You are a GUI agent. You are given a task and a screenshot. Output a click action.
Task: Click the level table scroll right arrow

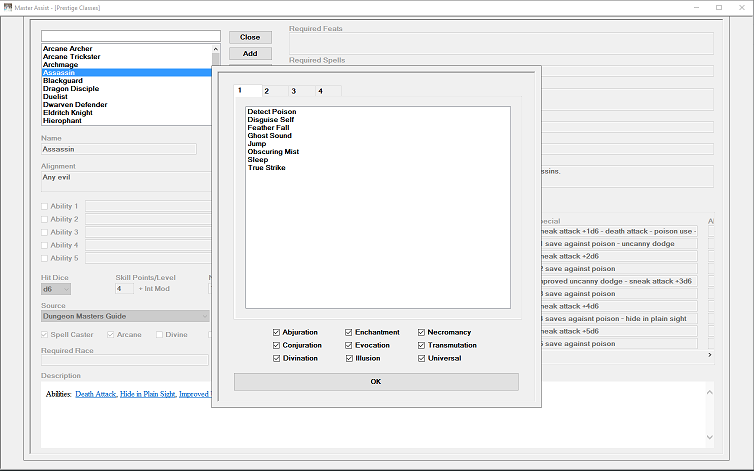[x=710, y=355]
